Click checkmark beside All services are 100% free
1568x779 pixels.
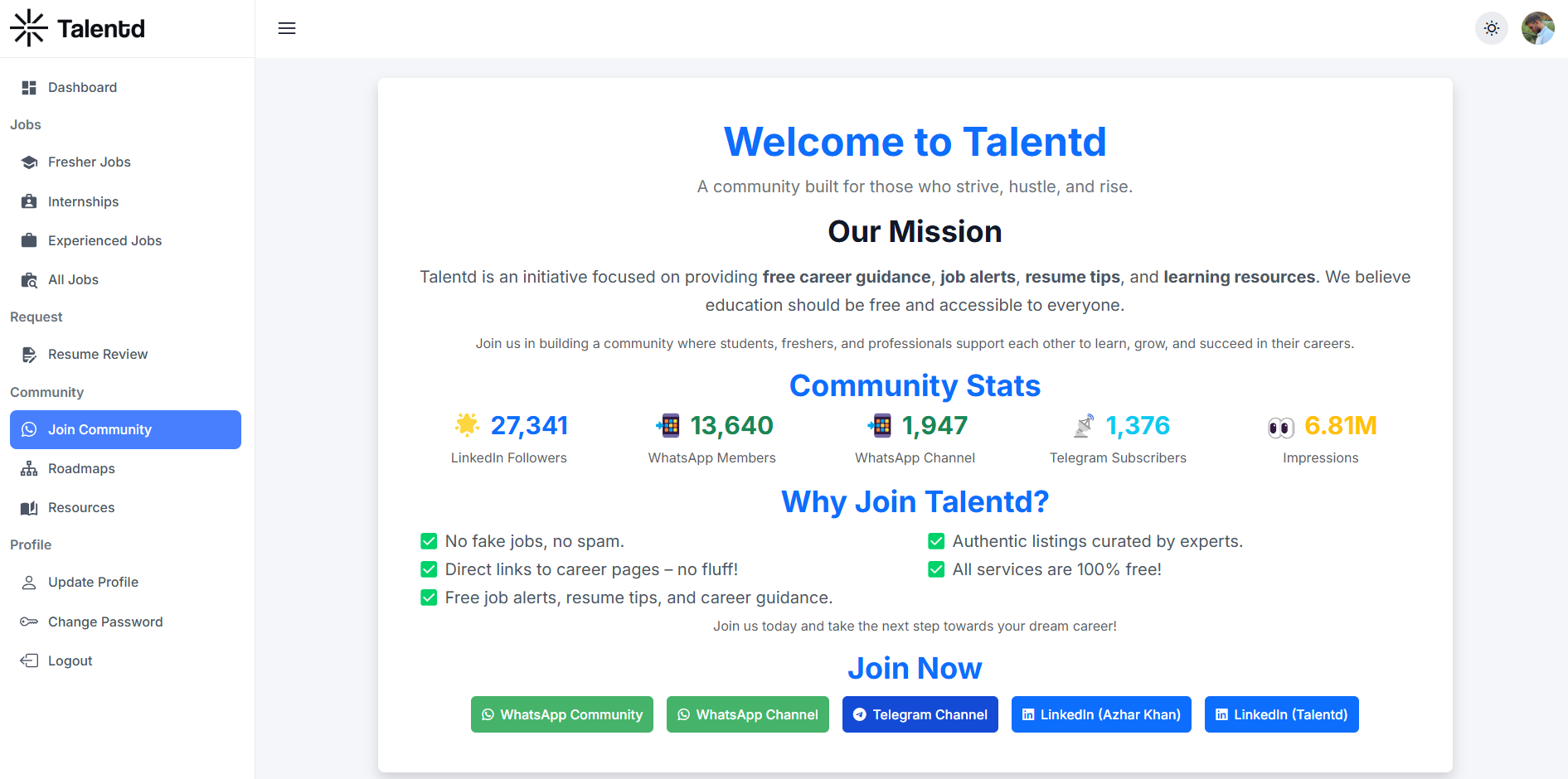coord(936,569)
